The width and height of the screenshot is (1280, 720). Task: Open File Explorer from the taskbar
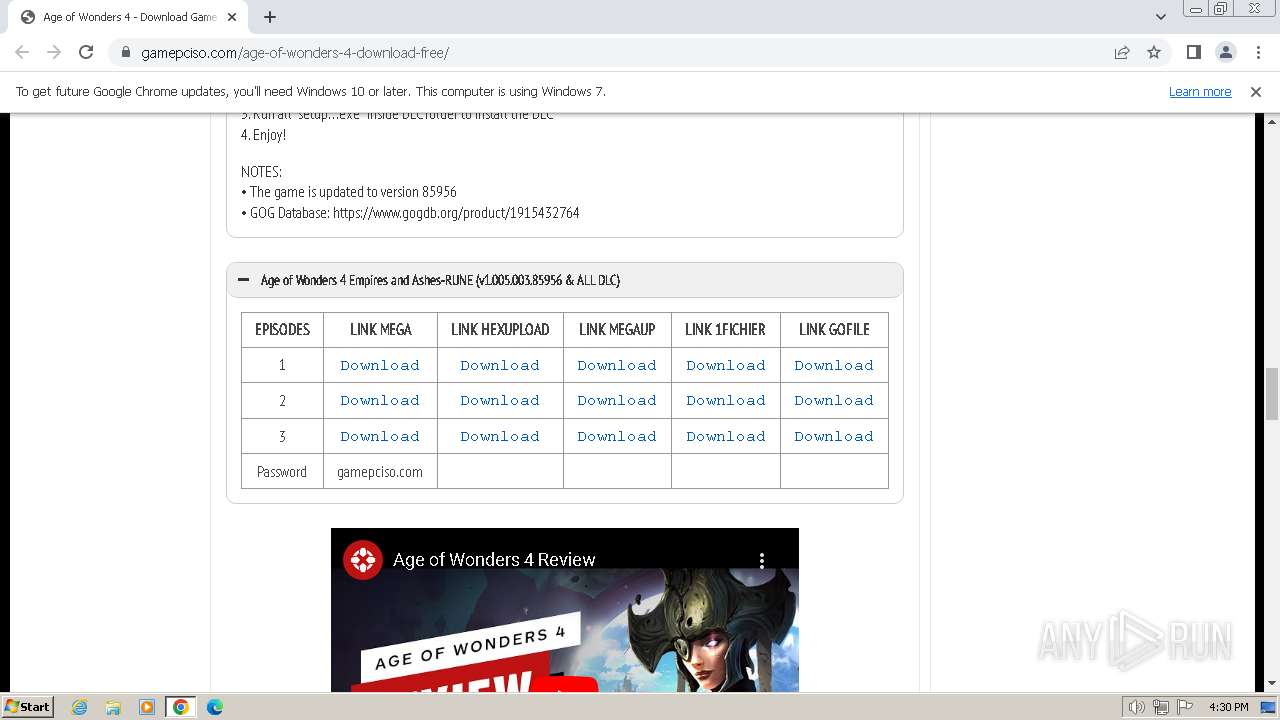[x=113, y=707]
